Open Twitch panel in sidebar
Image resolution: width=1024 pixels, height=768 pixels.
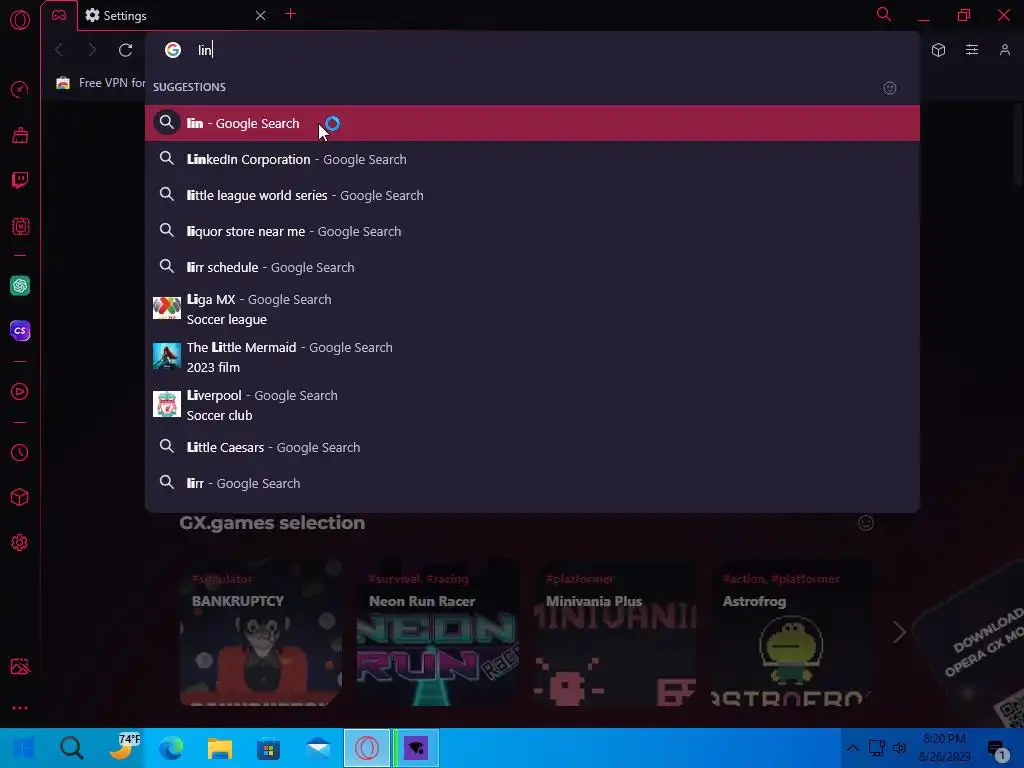[20, 181]
